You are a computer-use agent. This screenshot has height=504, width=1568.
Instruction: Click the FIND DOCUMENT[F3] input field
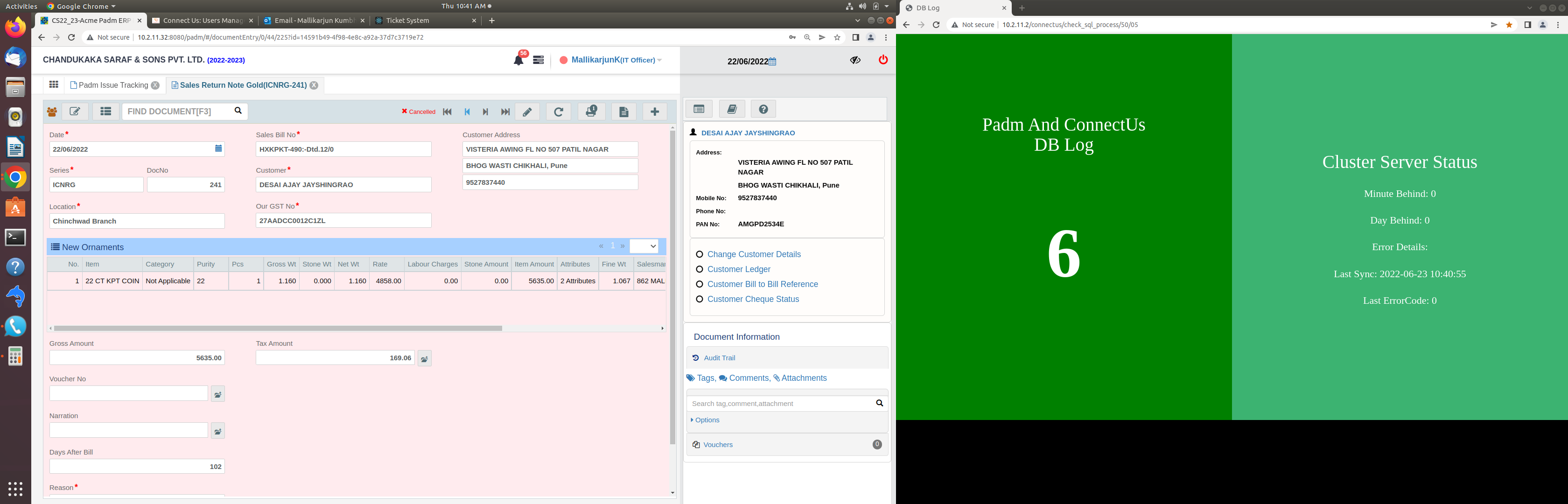[x=176, y=112]
